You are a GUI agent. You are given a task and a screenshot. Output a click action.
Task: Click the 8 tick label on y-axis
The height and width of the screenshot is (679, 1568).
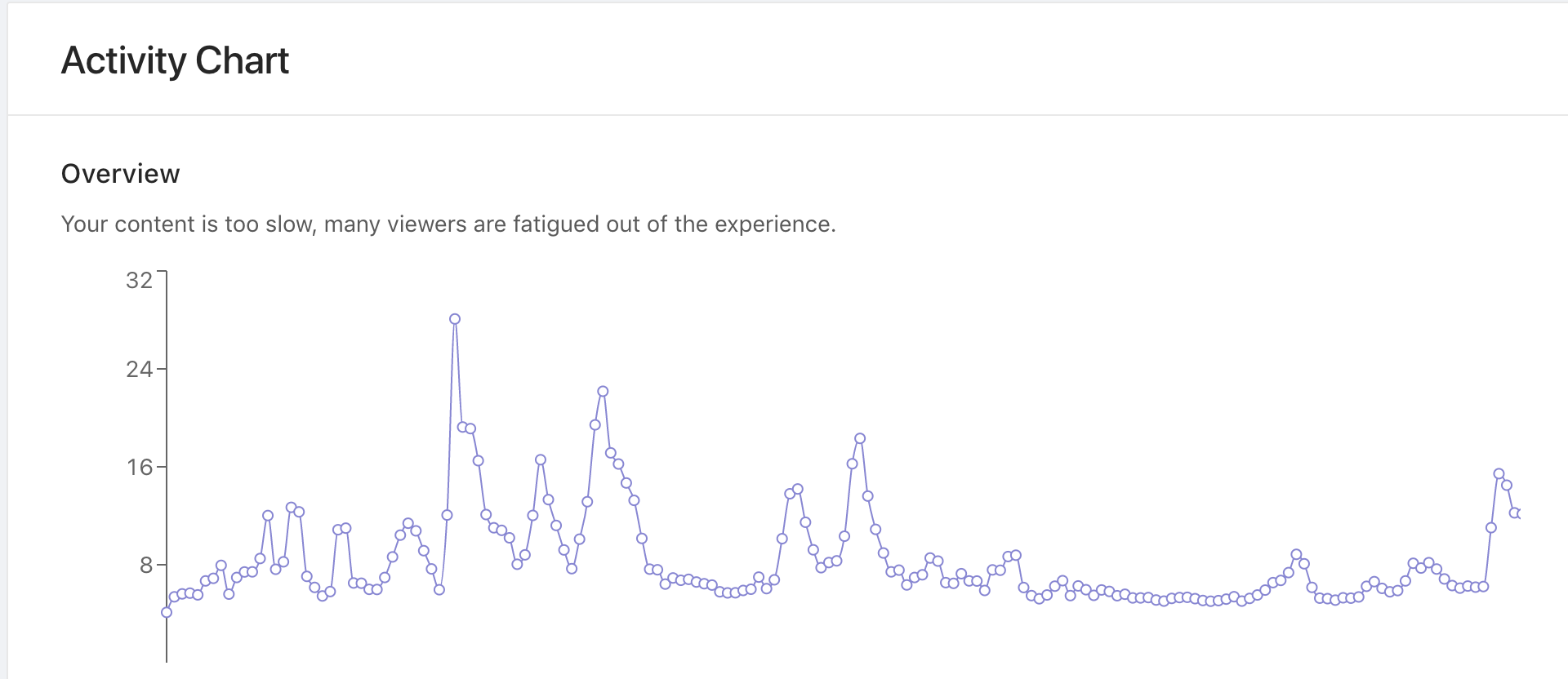coord(146,566)
